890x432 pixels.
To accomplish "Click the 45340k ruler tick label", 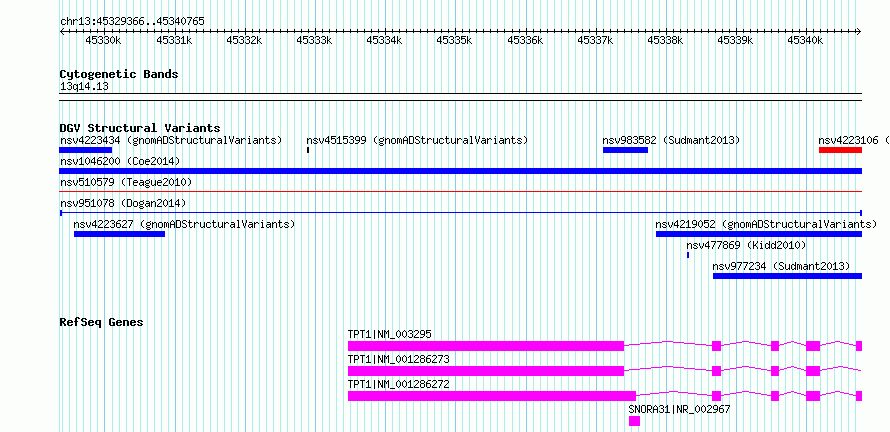I will [806, 40].
